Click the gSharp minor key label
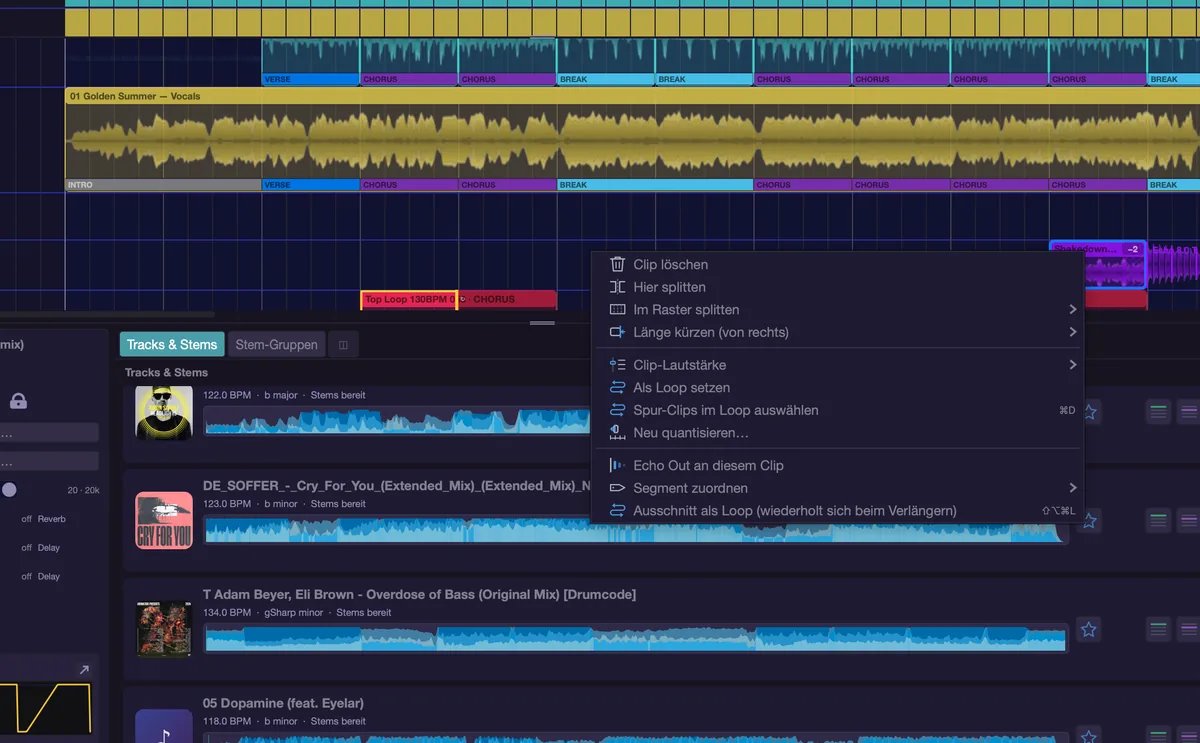 coord(294,613)
